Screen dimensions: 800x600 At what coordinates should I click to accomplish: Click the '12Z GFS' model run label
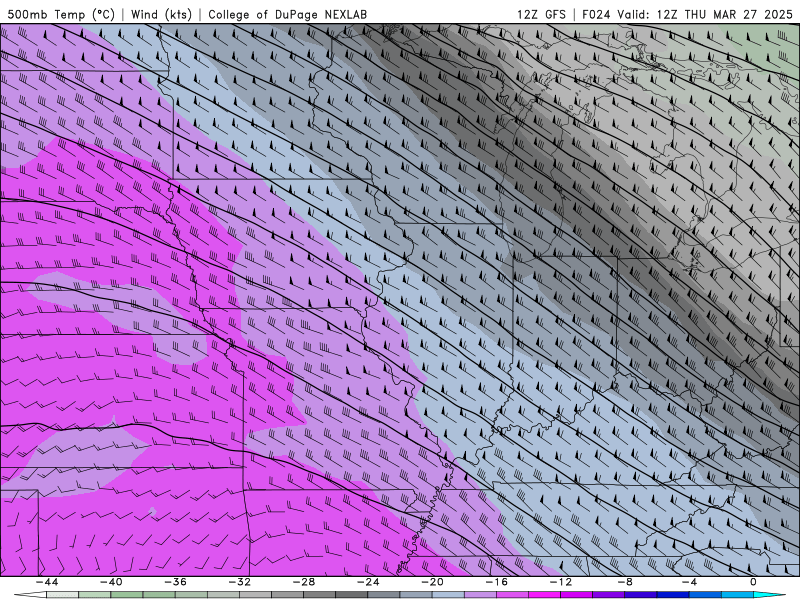pyautogui.click(x=541, y=14)
